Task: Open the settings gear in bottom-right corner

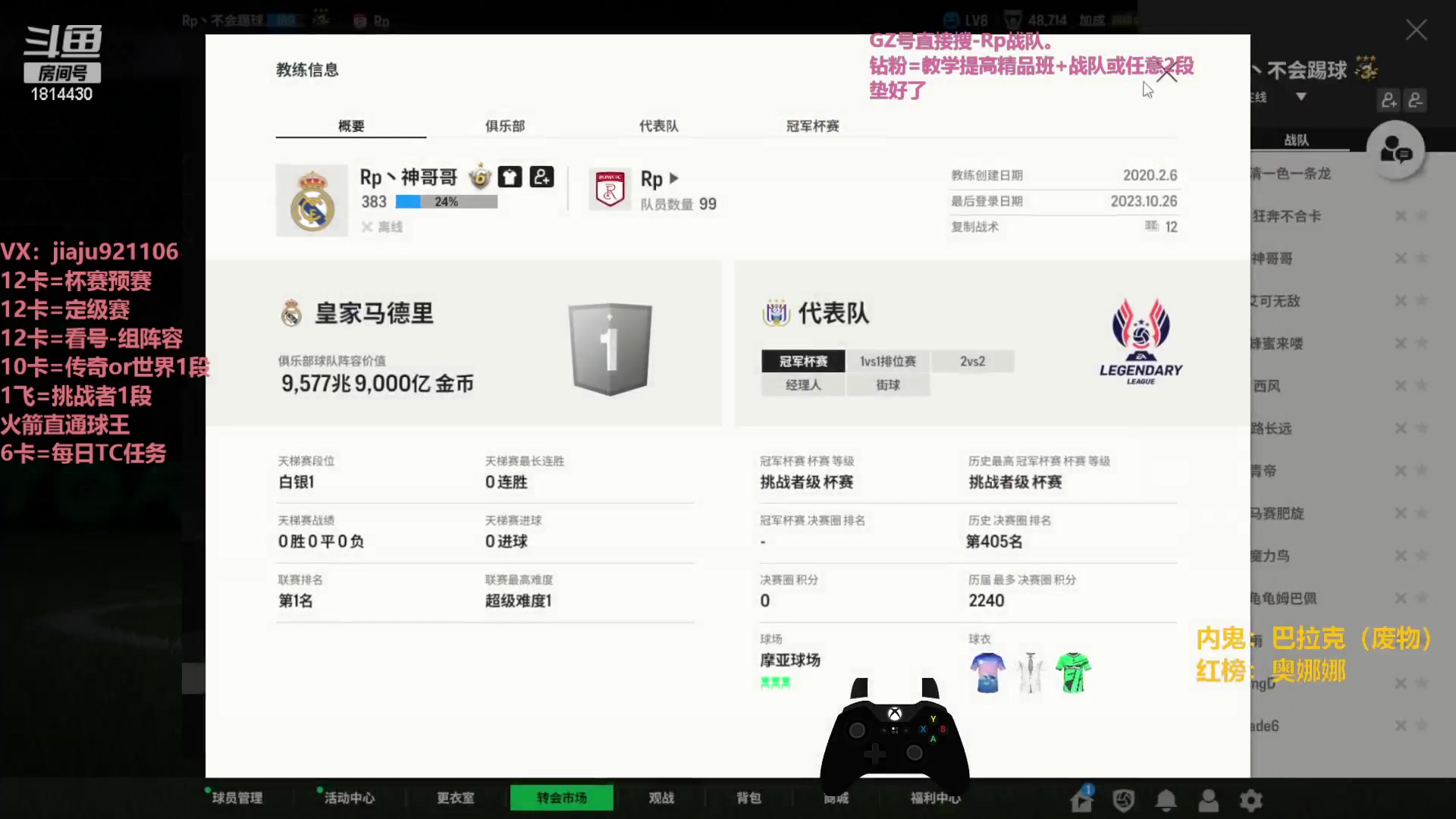Action: tap(1250, 799)
